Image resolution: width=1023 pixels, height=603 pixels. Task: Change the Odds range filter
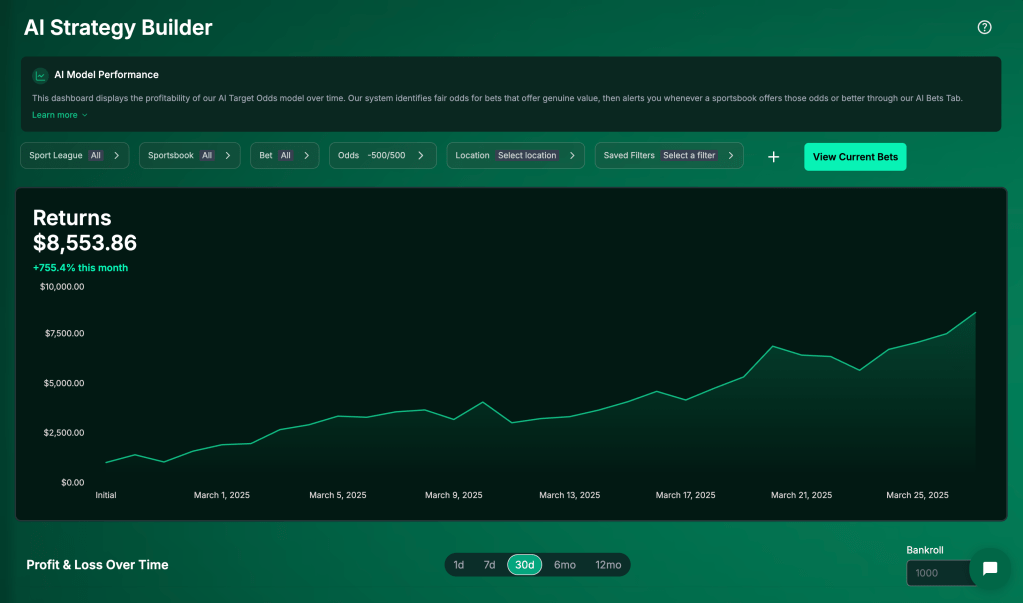[x=382, y=156]
